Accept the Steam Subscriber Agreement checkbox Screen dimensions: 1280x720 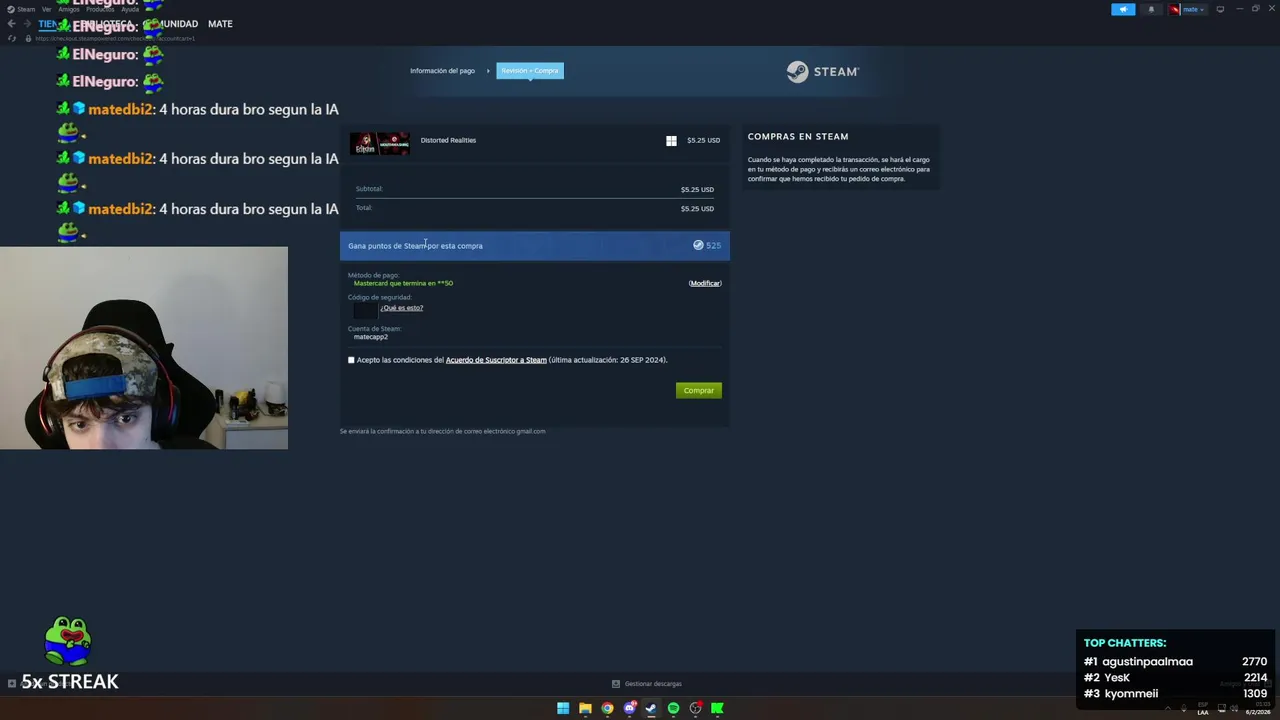pyautogui.click(x=351, y=360)
